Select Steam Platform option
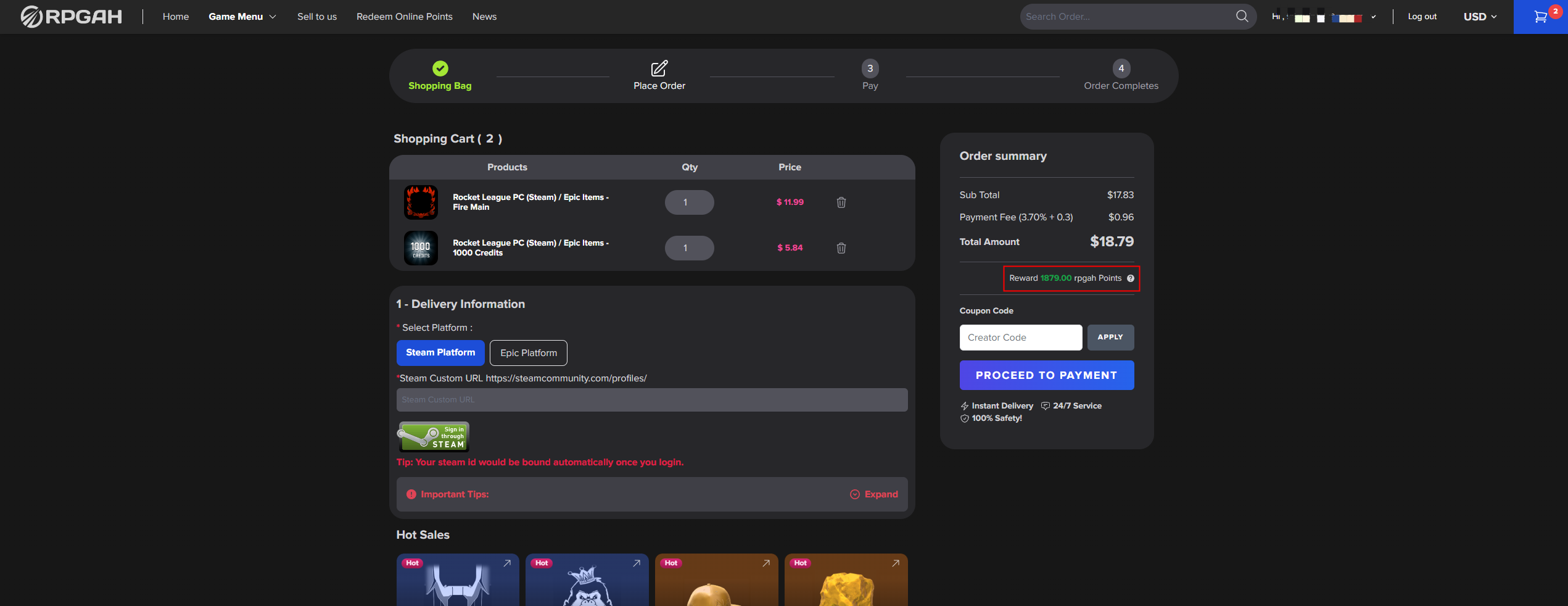This screenshot has height=606, width=1568. [440, 353]
